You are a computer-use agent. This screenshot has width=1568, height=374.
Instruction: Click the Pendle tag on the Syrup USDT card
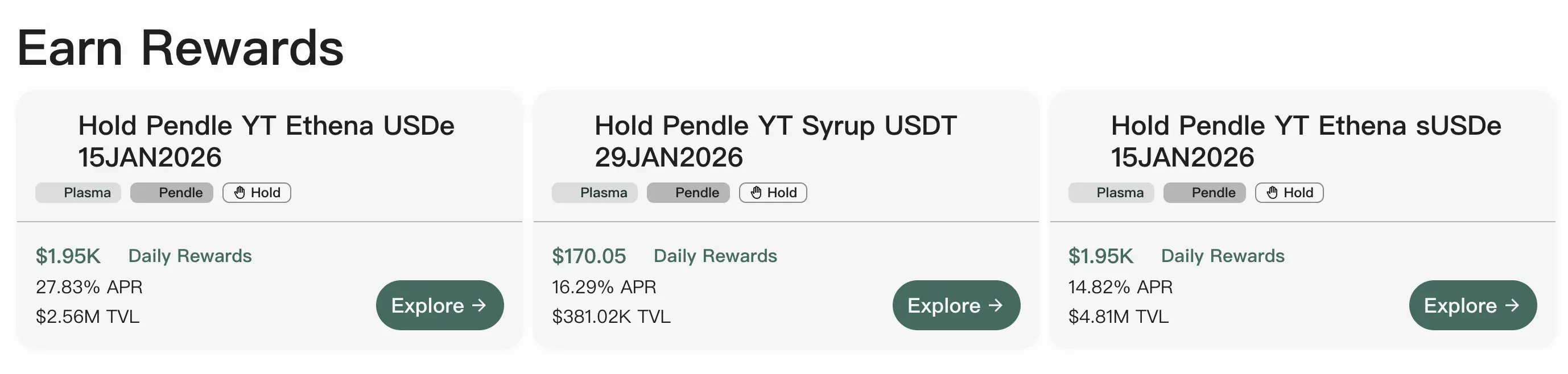pyautogui.click(x=688, y=193)
